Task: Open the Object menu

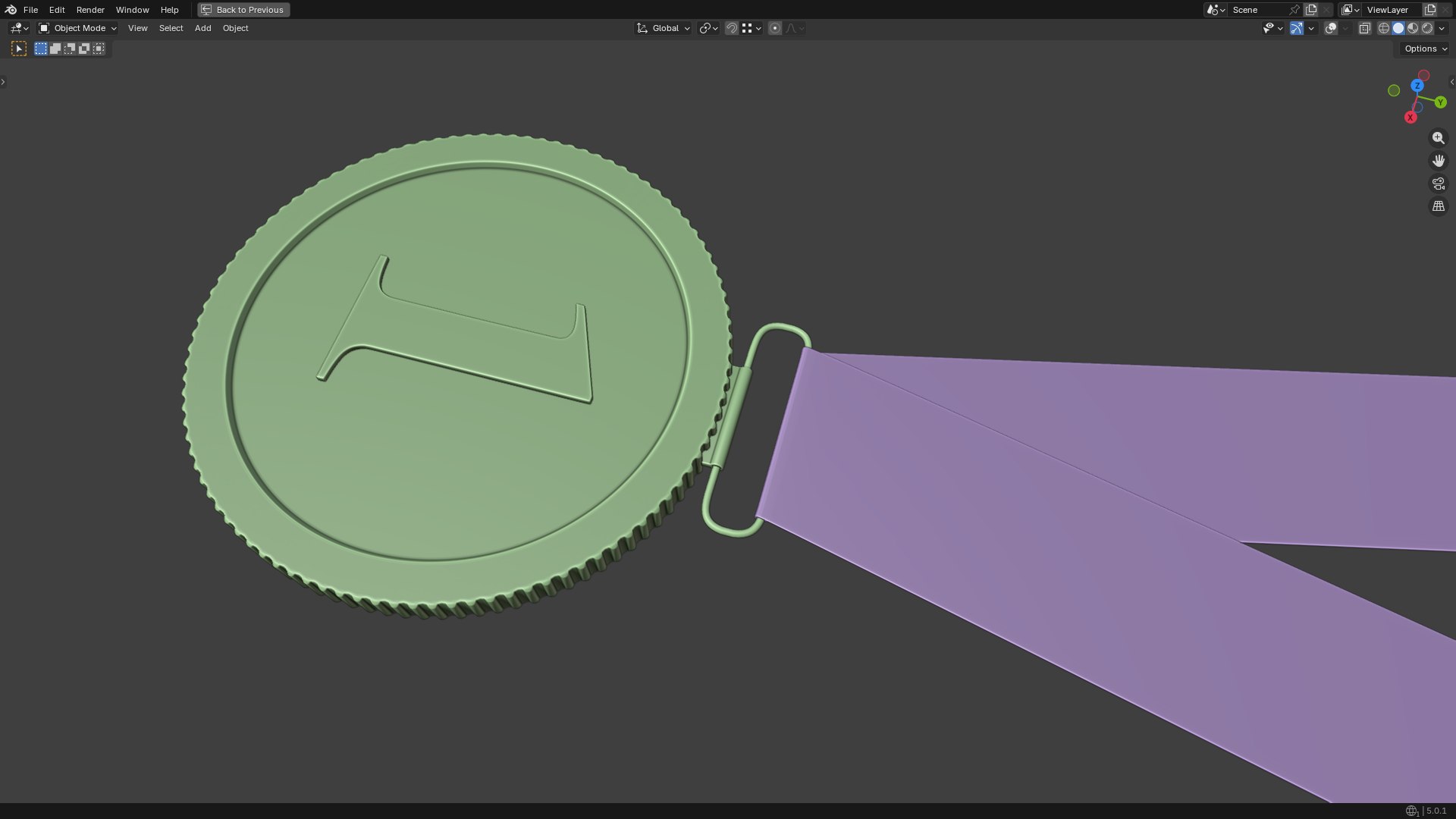Action: pos(235,28)
